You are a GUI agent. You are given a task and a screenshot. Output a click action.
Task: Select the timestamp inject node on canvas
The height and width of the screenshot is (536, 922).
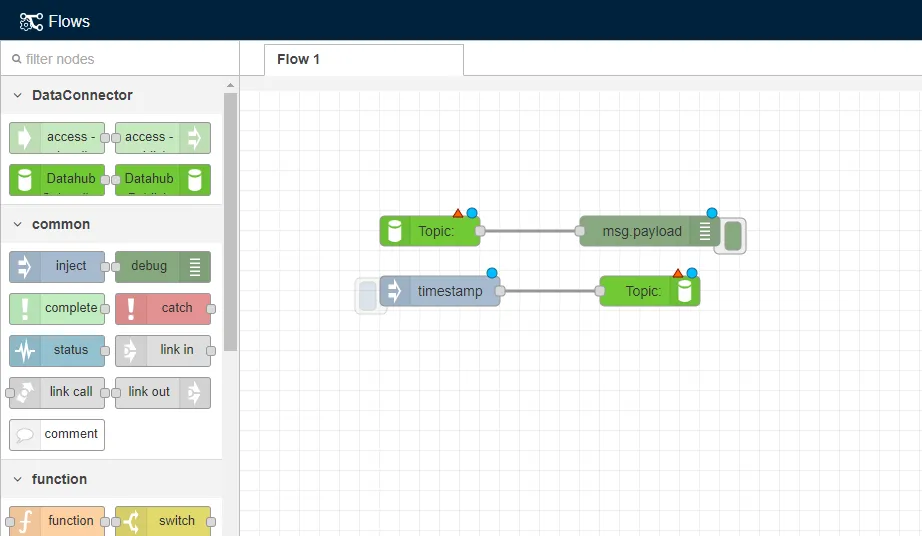[x=440, y=291]
